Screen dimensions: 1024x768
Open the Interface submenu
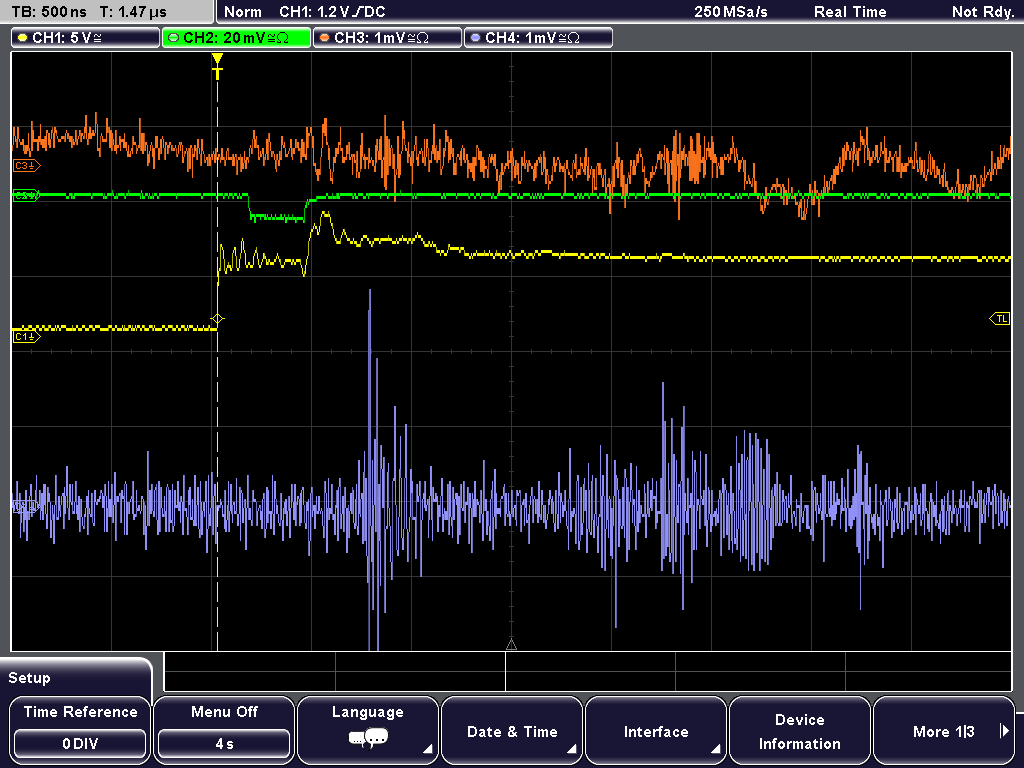656,729
